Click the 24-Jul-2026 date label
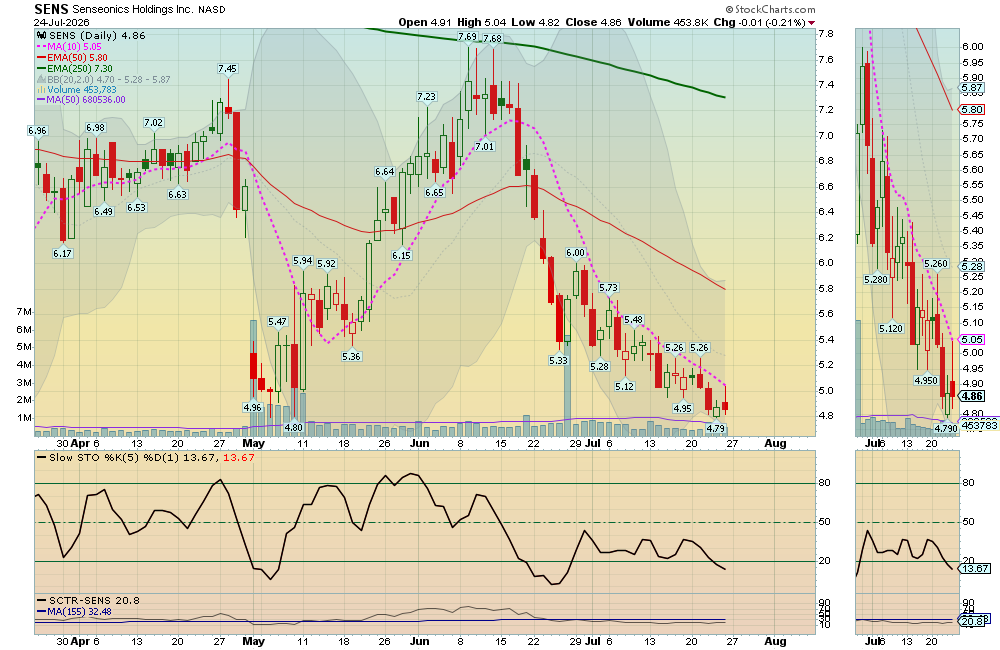This screenshot has height=650, width=1000. click(62, 22)
